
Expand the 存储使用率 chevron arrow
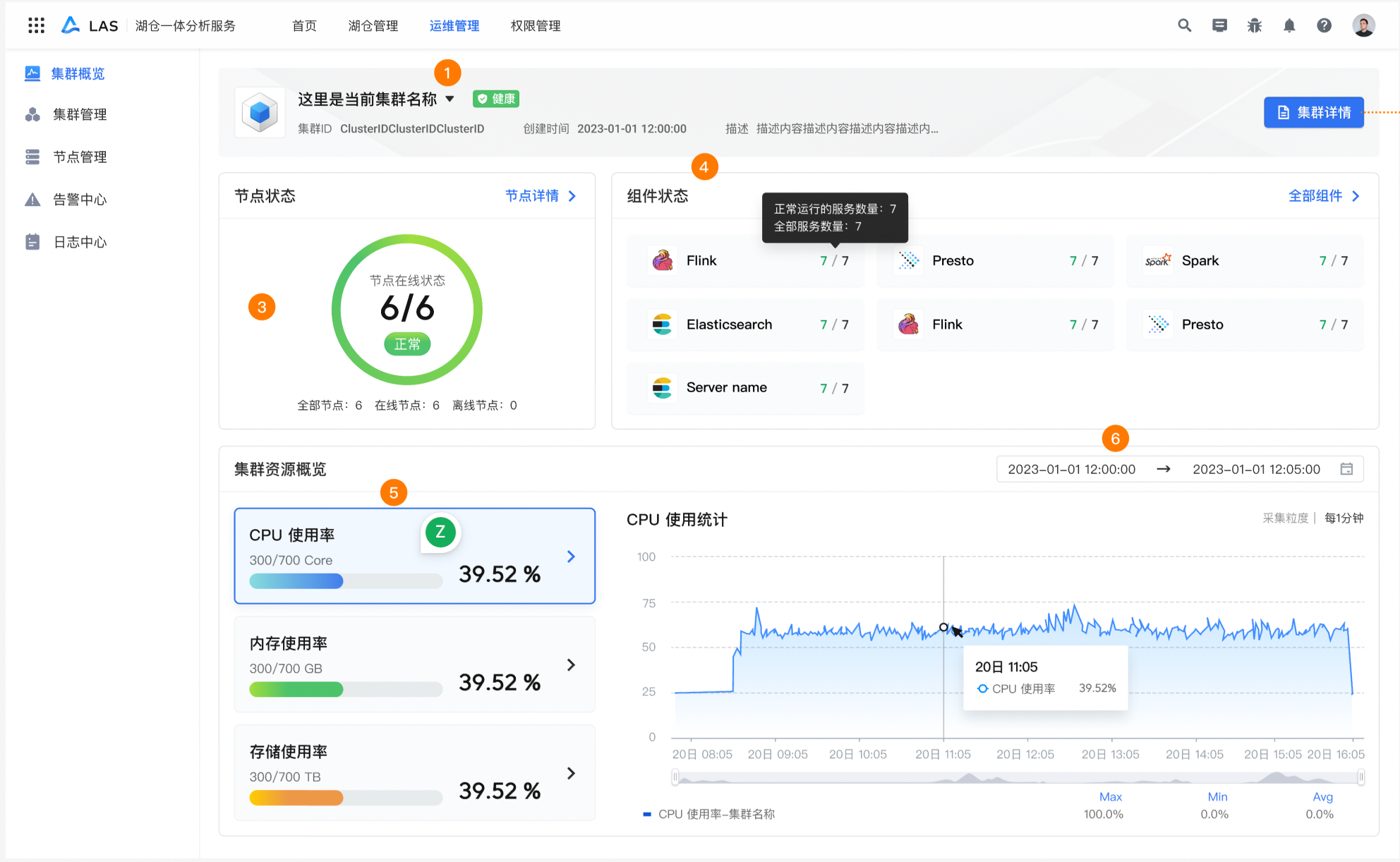pos(571,773)
